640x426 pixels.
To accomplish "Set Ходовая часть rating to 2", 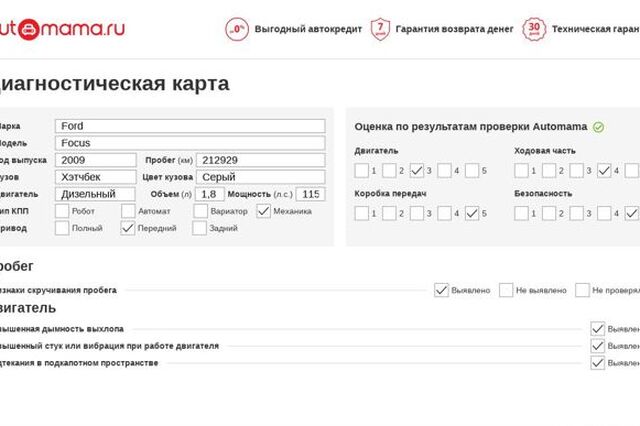I will (x=549, y=171).
